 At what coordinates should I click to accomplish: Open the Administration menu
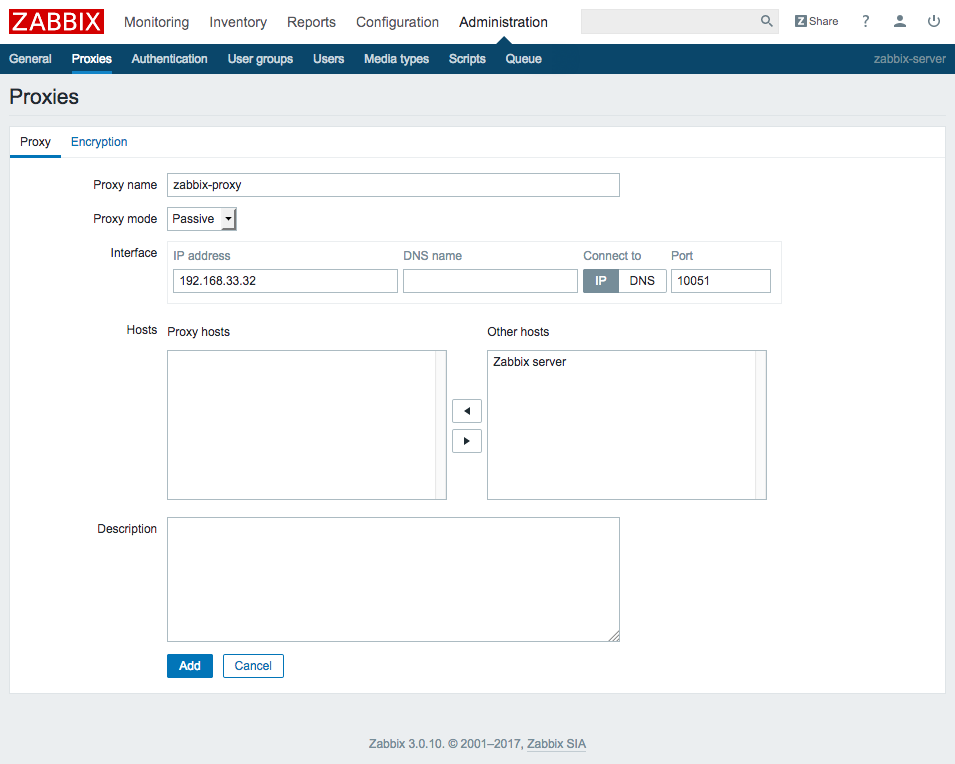coord(503,22)
